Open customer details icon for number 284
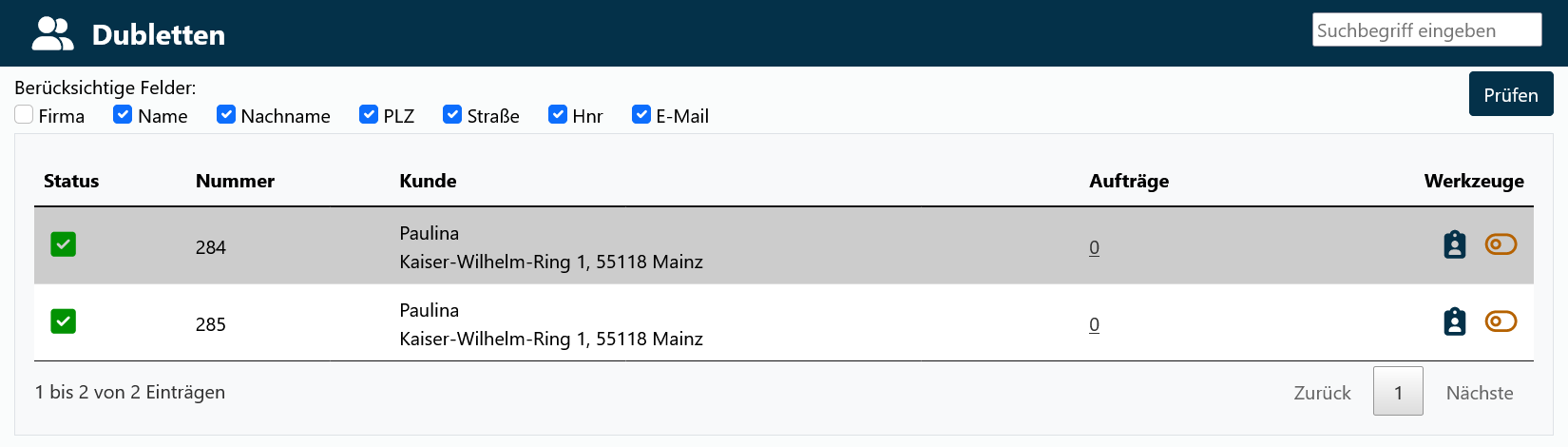 pos(1454,245)
